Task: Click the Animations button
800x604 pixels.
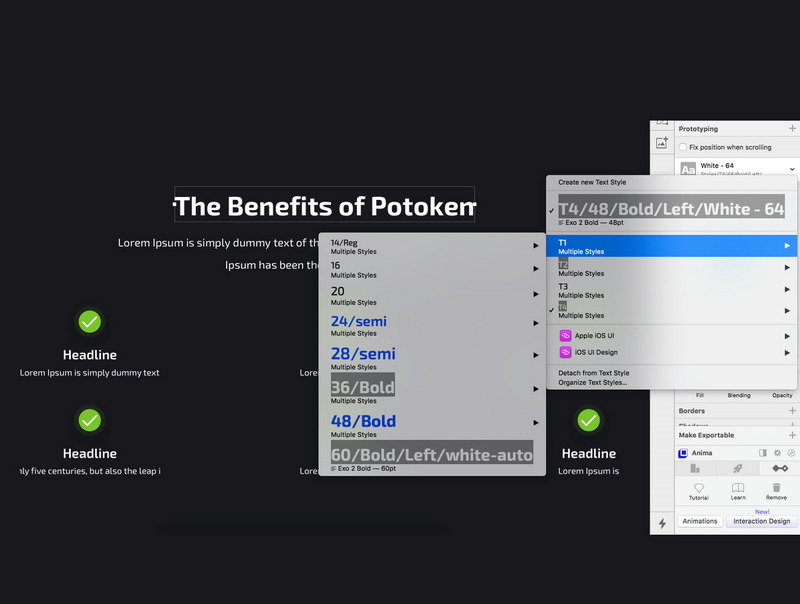Action: 700,521
